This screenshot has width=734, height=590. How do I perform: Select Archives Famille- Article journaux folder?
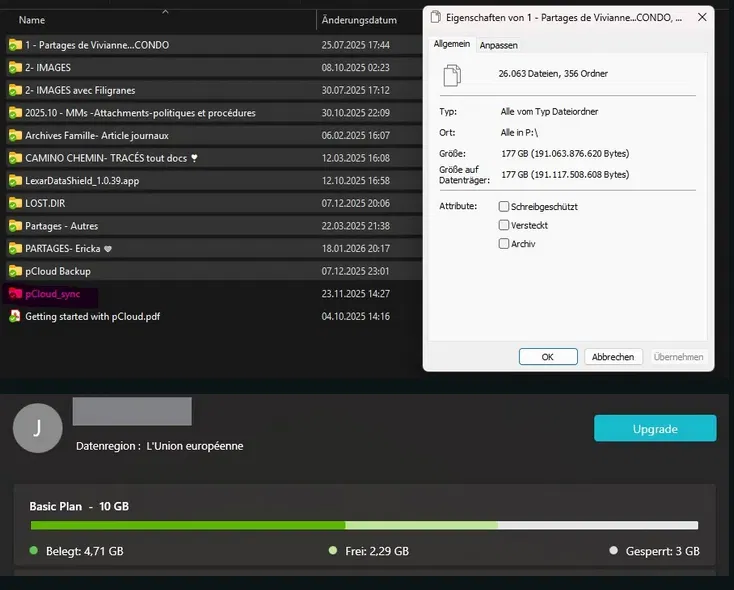[x=97, y=135]
